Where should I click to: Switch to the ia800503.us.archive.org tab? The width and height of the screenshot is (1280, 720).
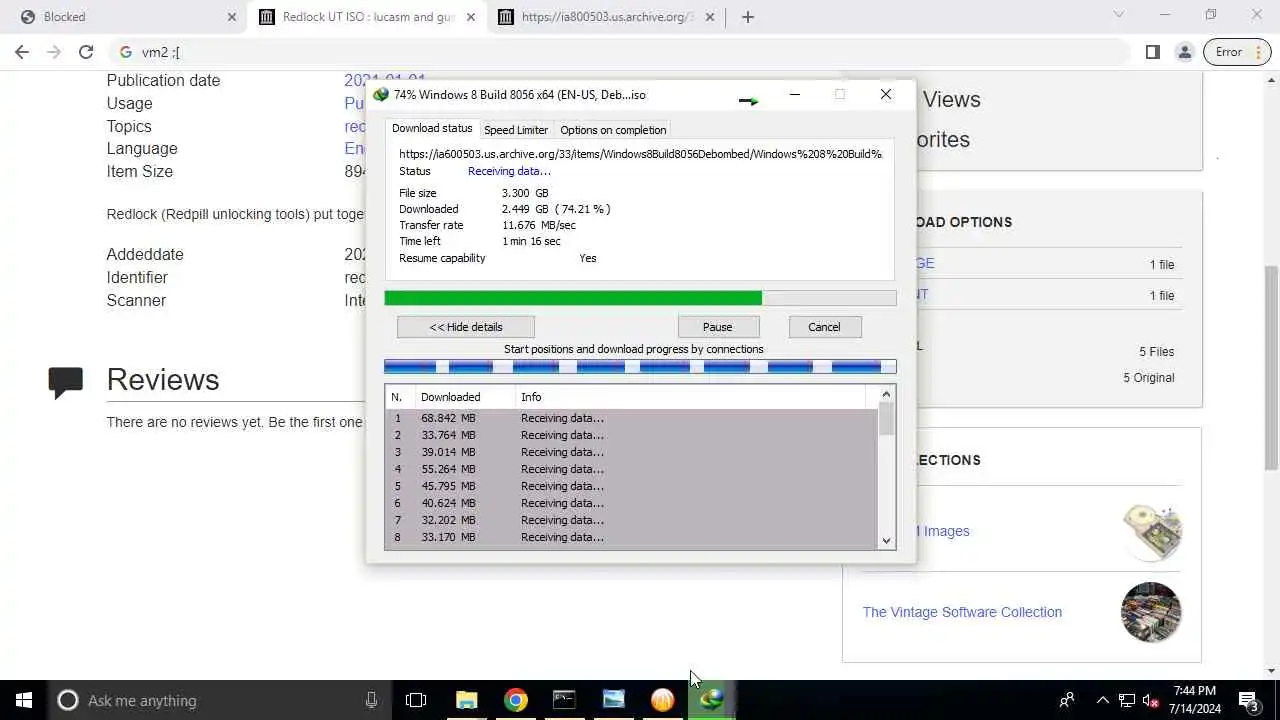pyautogui.click(x=607, y=17)
